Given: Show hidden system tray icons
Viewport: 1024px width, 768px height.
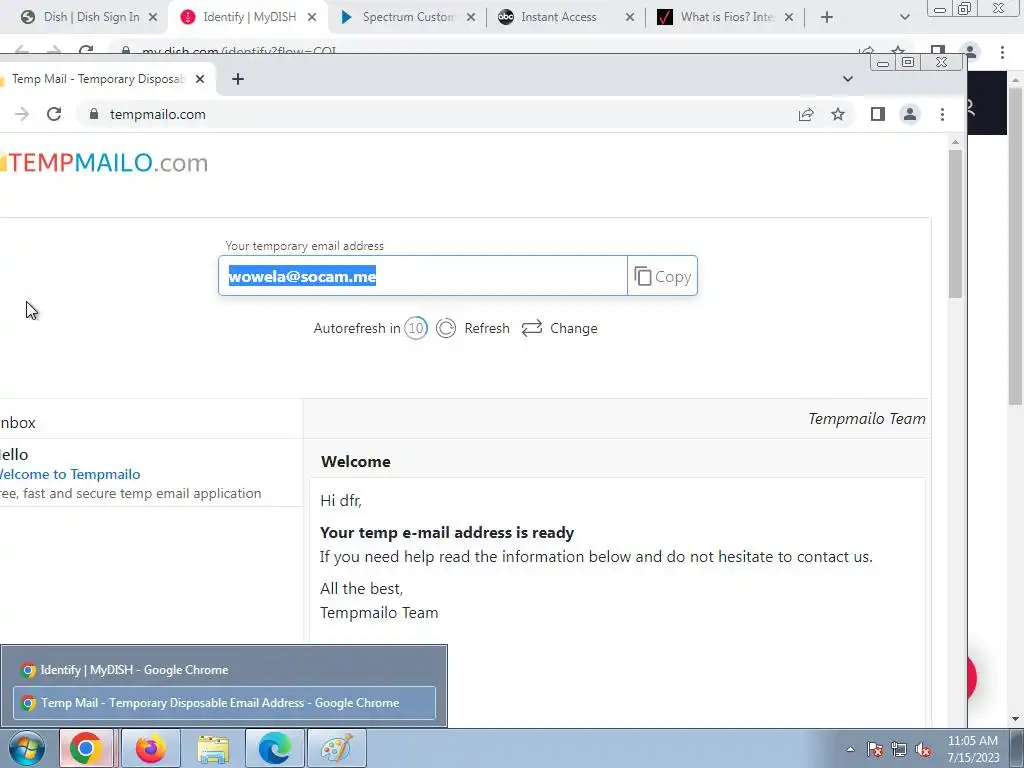Looking at the screenshot, I should click(x=850, y=749).
